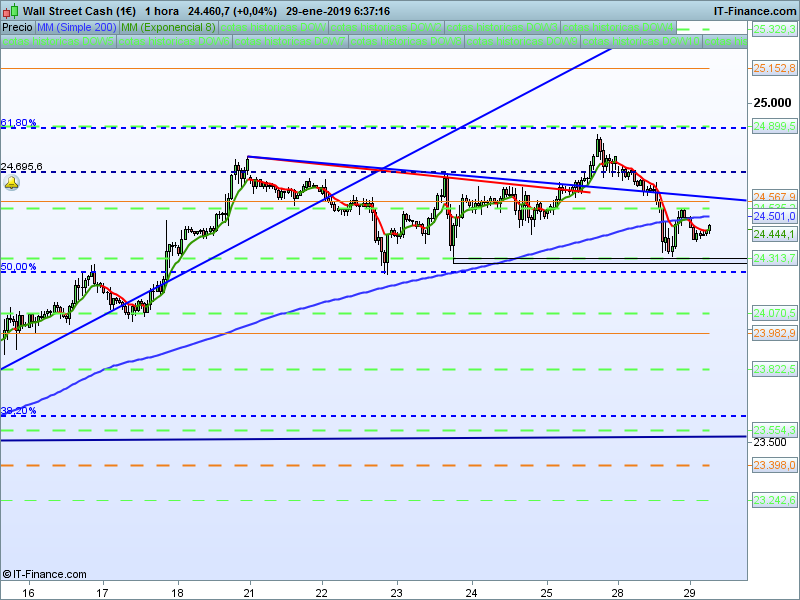Click the 24.501,0 blue moving average tag
The image size is (800, 600).
773,216
